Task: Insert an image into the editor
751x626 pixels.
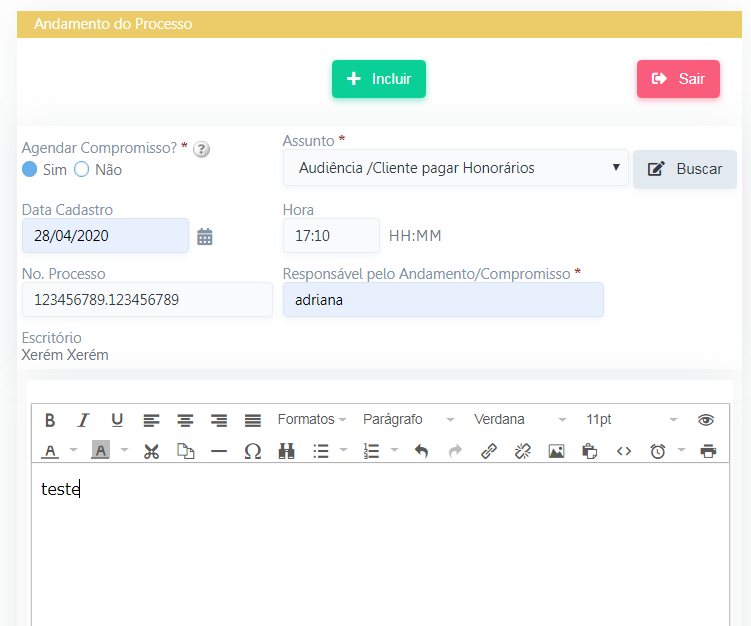Action: [556, 451]
